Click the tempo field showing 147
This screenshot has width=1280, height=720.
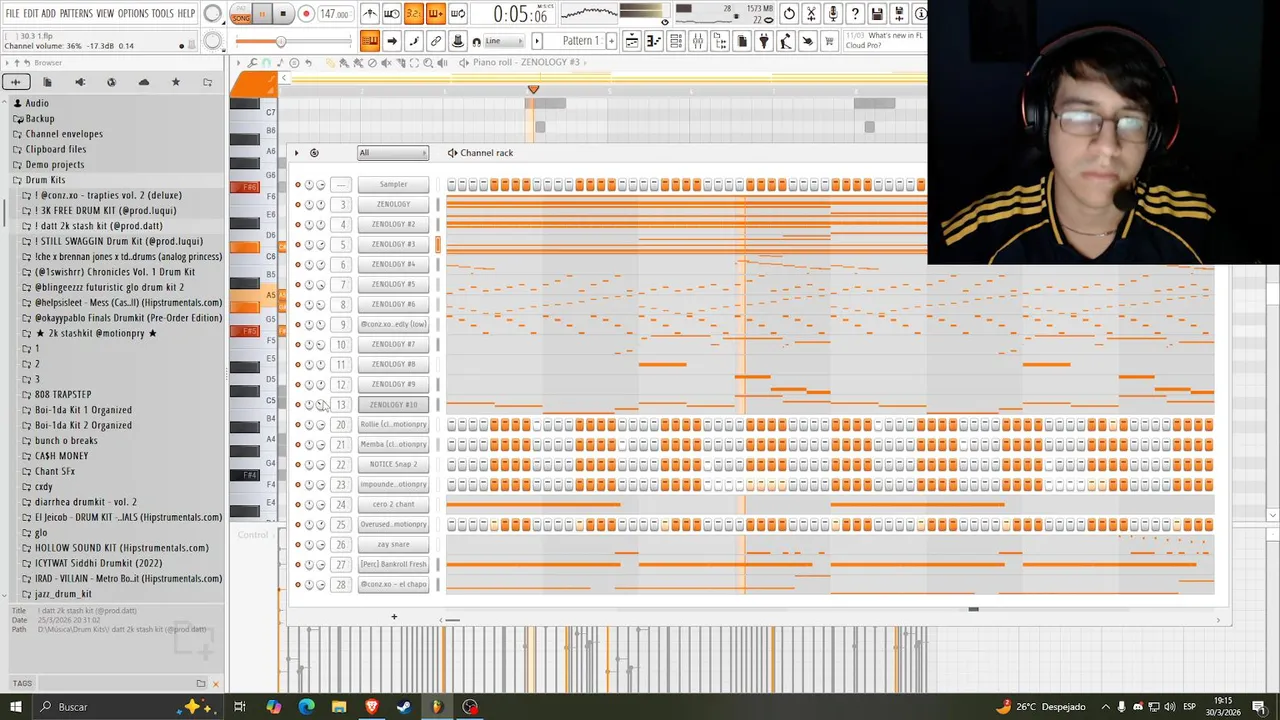point(334,14)
